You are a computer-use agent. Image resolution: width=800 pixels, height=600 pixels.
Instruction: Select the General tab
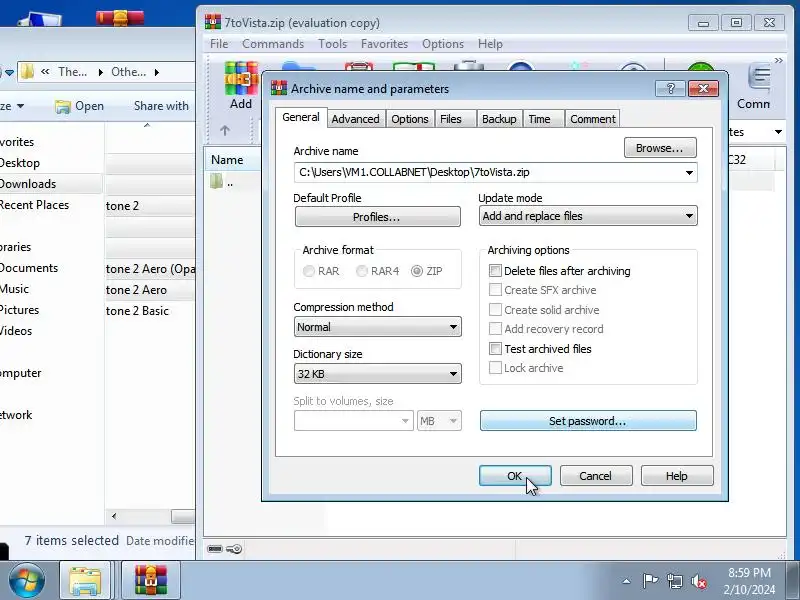click(301, 117)
